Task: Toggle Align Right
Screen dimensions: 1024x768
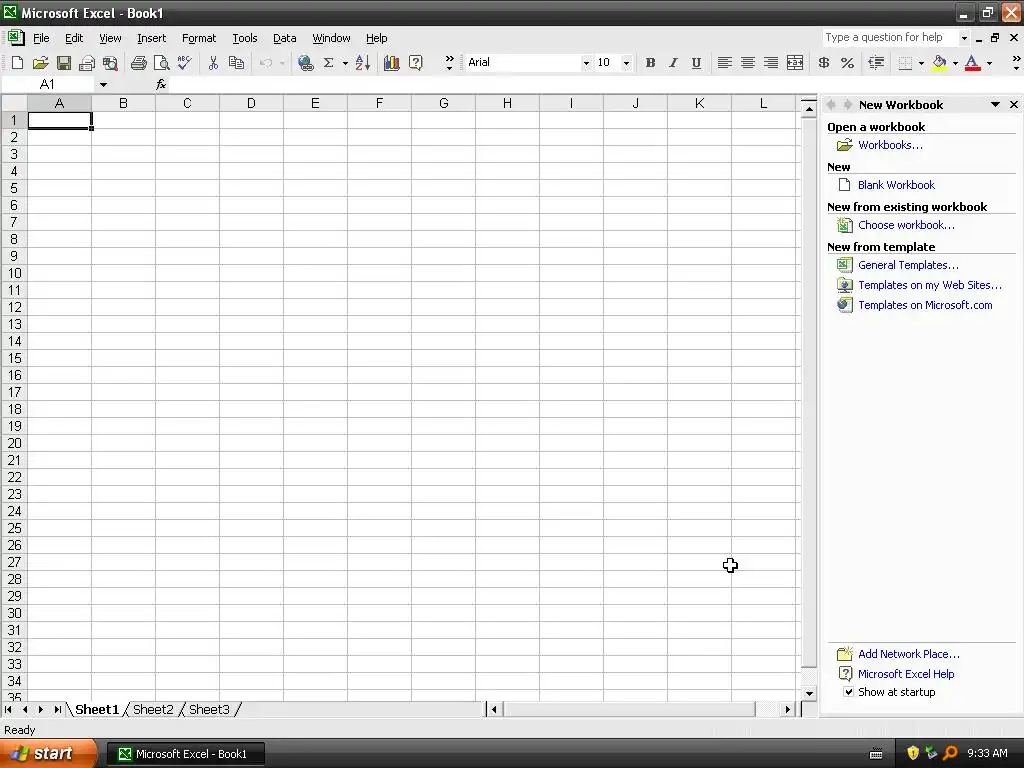Action: click(771, 63)
